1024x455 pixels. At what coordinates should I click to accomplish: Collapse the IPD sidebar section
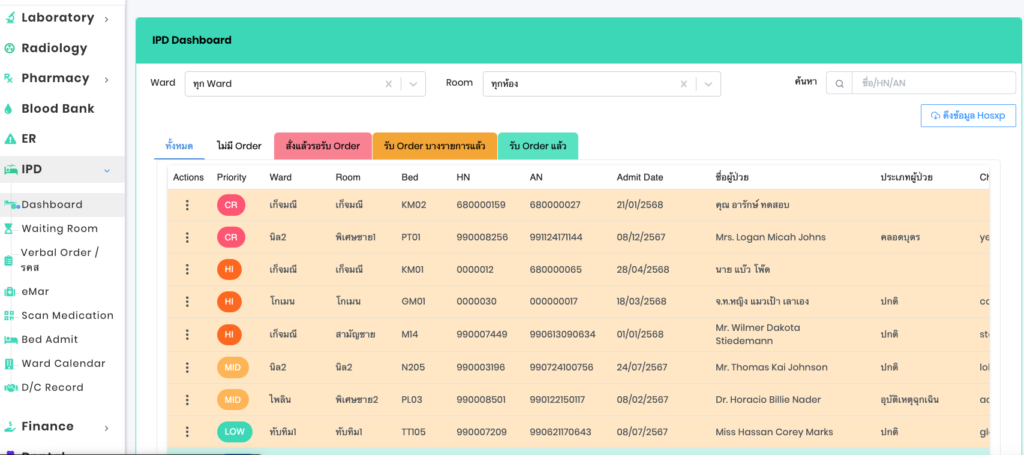107,170
